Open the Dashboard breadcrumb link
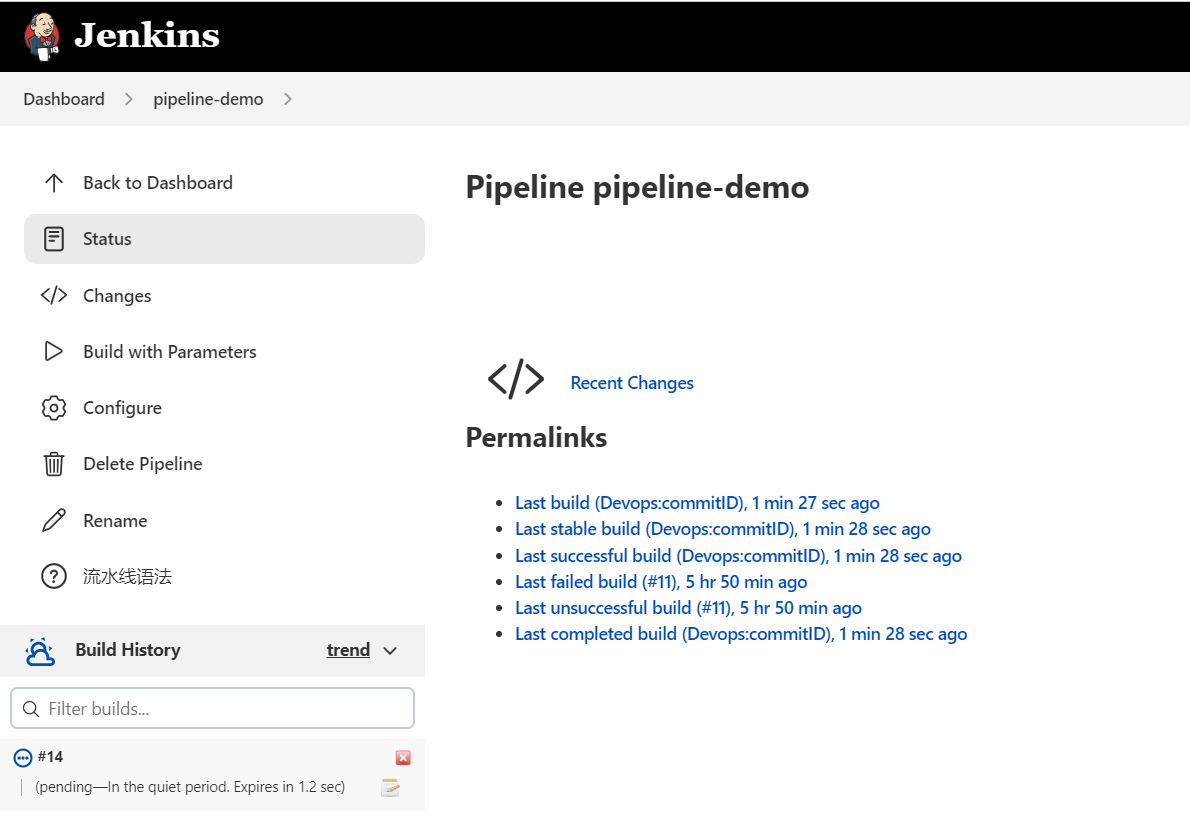The height and width of the screenshot is (813, 1190). (x=64, y=99)
